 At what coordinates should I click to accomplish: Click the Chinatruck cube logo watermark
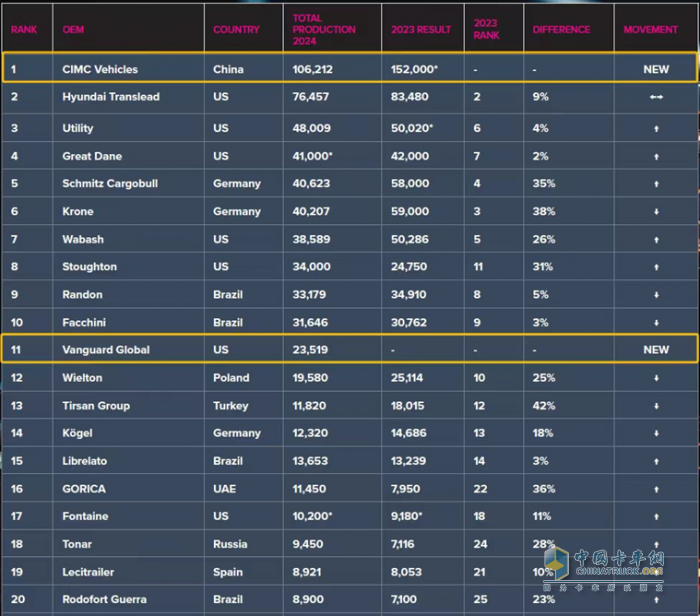click(557, 562)
